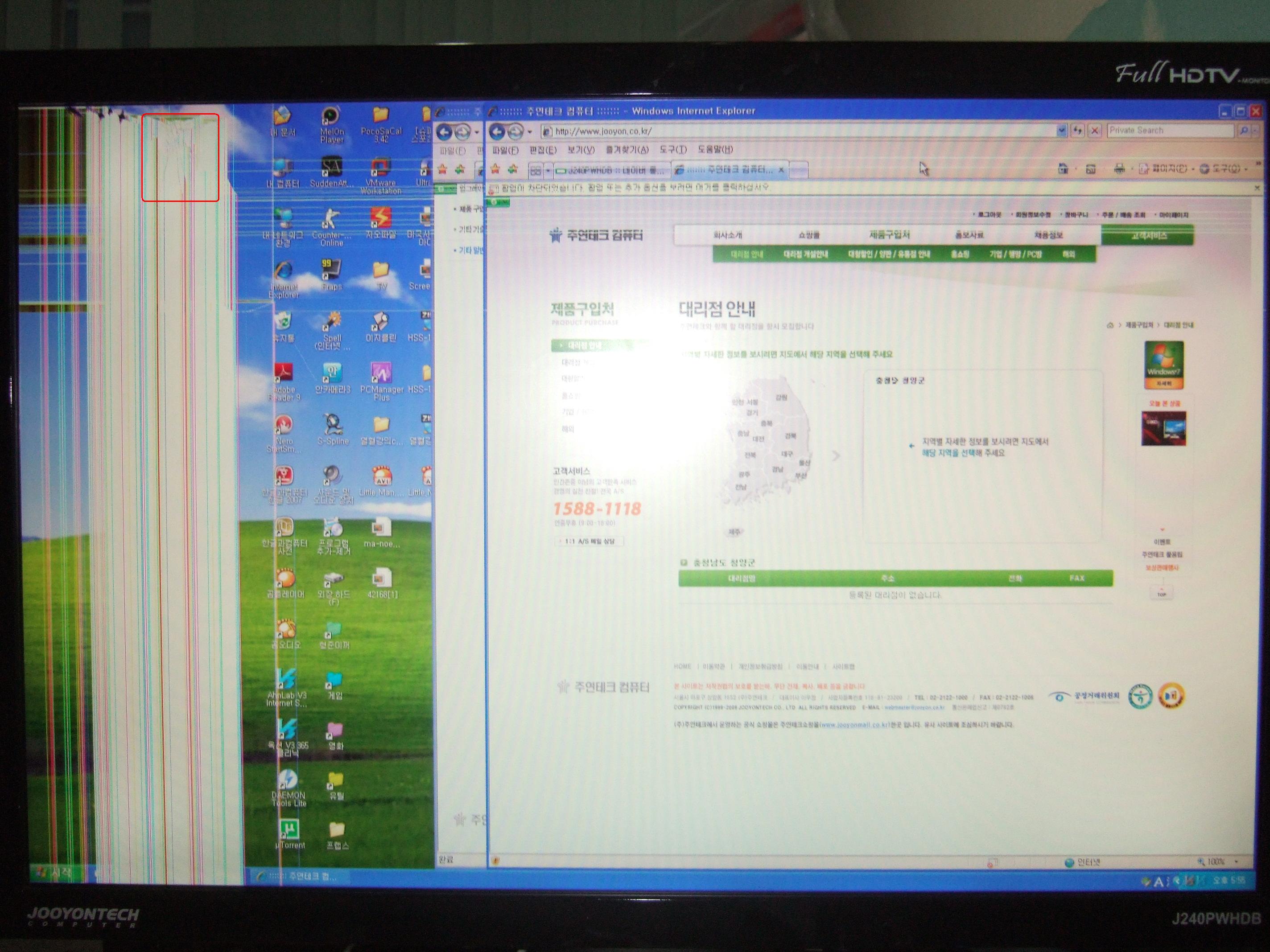Click the 주연테크 컴퓨터 logo on webpage

click(x=595, y=235)
